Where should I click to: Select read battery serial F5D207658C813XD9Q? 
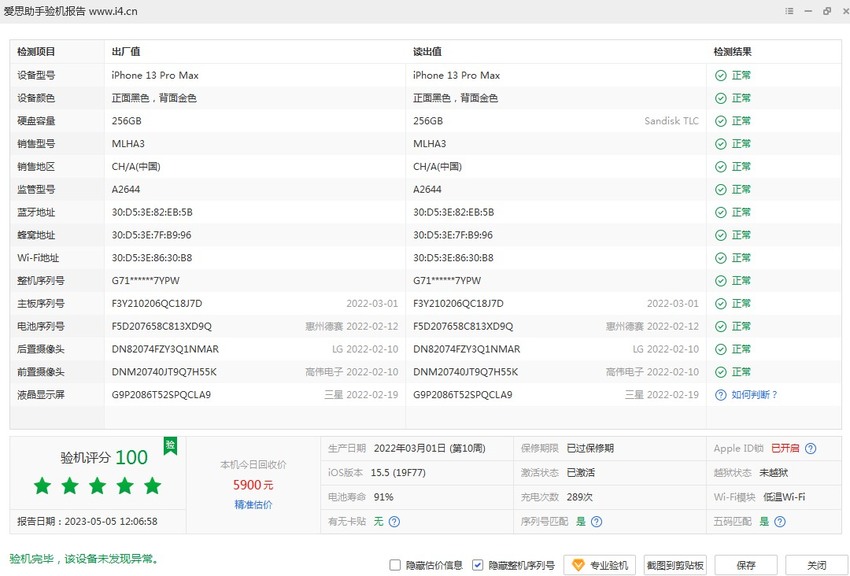coord(463,326)
